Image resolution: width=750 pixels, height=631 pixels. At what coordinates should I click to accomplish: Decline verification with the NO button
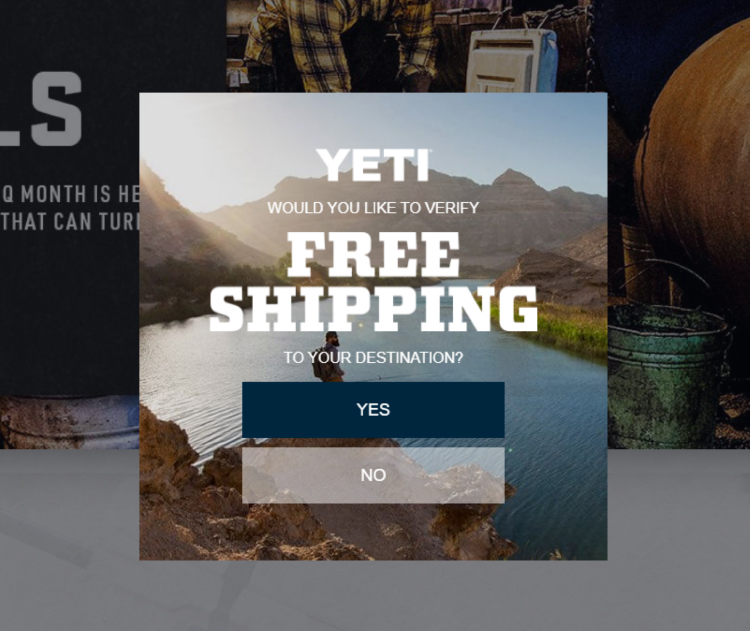[x=373, y=475]
